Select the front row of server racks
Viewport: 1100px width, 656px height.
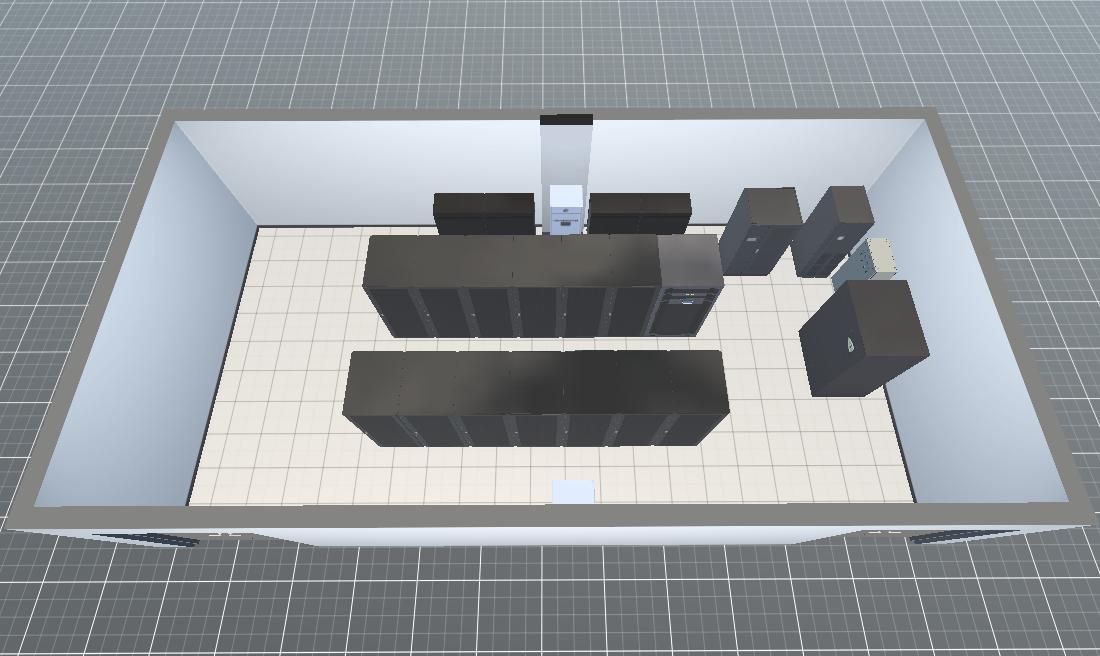pos(535,395)
